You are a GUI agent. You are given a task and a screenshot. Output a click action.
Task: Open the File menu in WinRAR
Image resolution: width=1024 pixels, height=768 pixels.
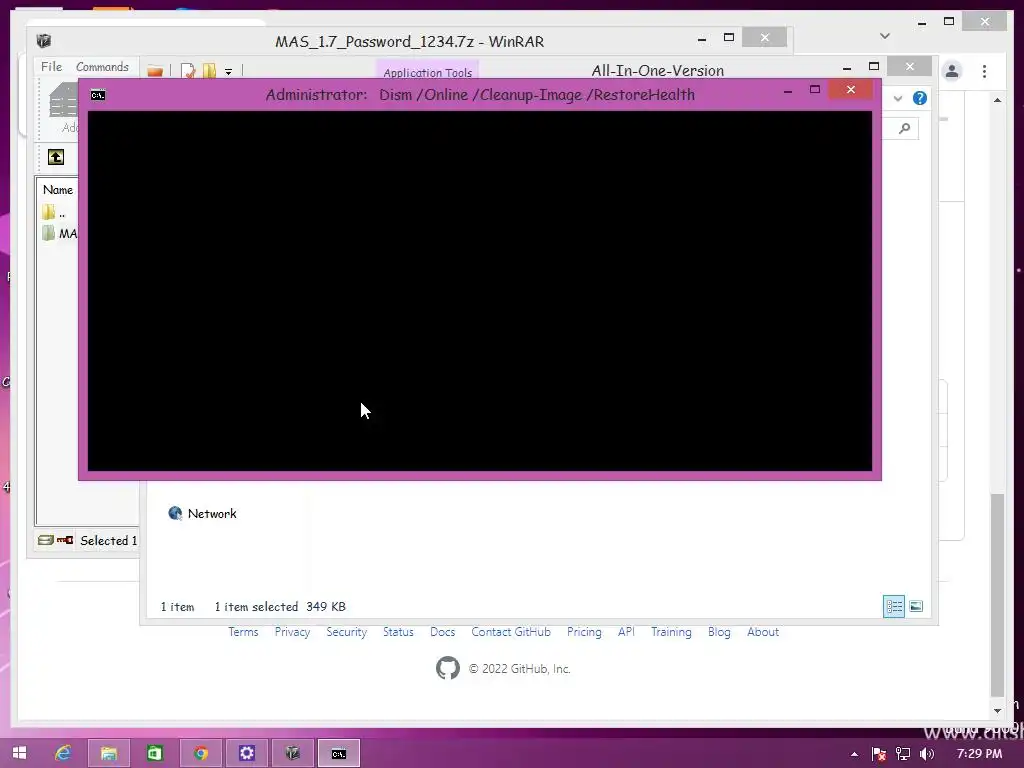[51, 67]
